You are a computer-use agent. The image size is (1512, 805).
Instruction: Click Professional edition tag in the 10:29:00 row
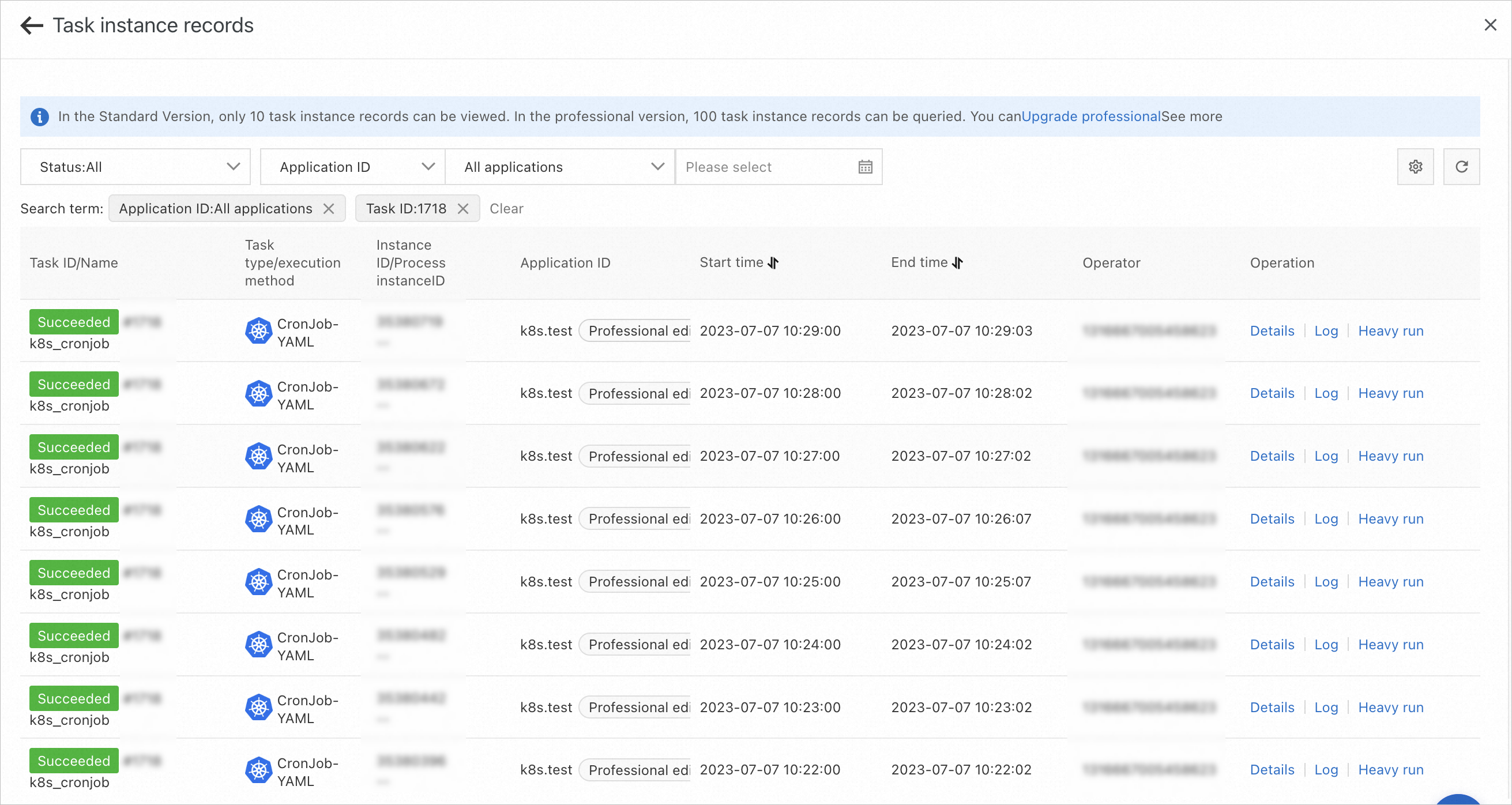[x=635, y=331]
